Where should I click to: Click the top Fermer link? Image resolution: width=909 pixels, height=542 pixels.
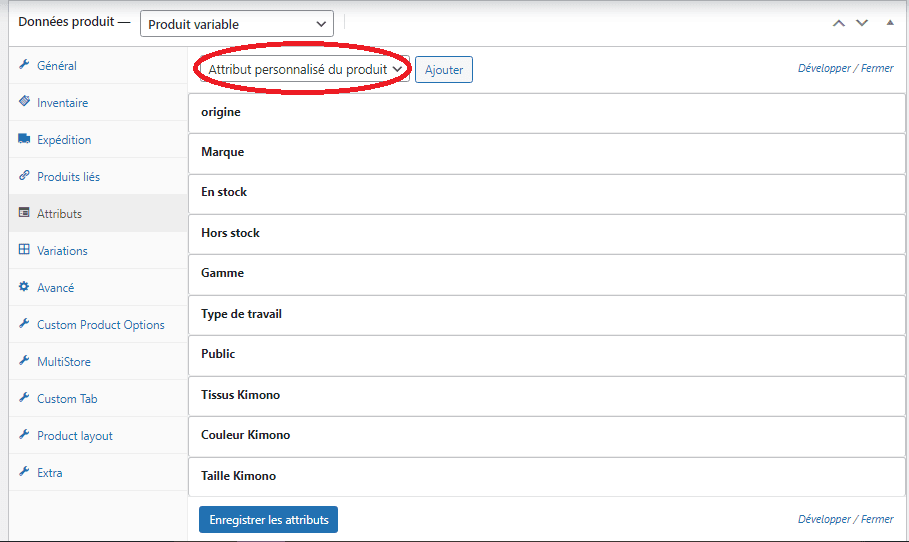tap(877, 68)
